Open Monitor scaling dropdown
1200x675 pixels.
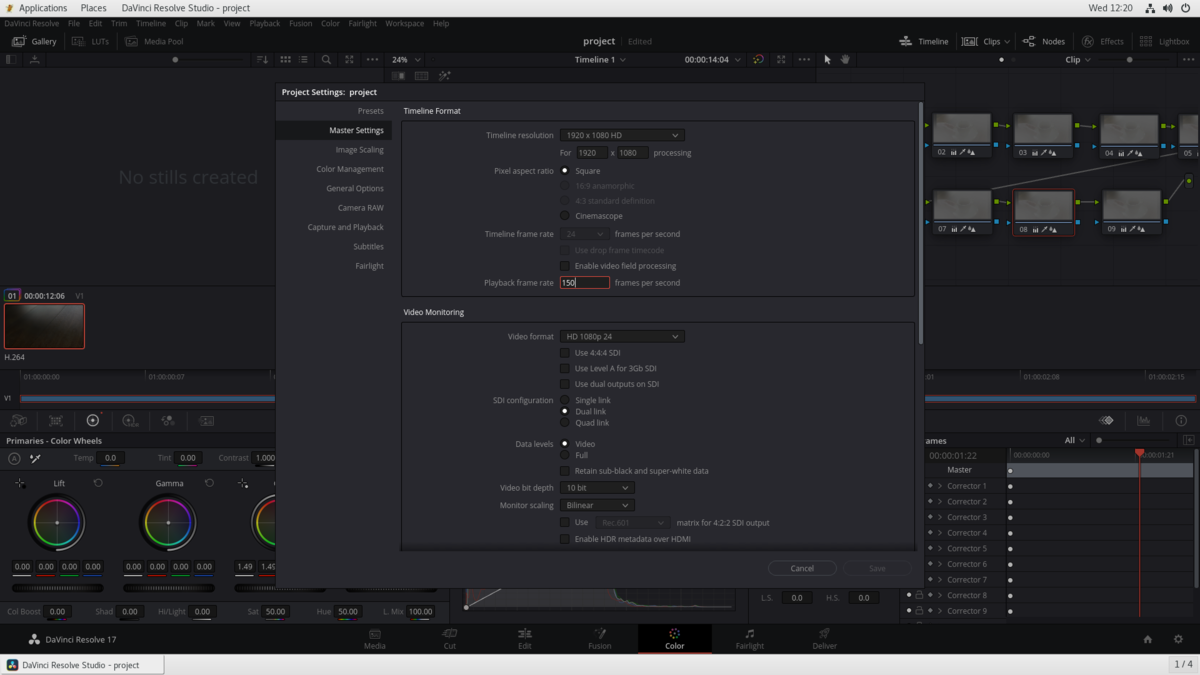point(597,505)
